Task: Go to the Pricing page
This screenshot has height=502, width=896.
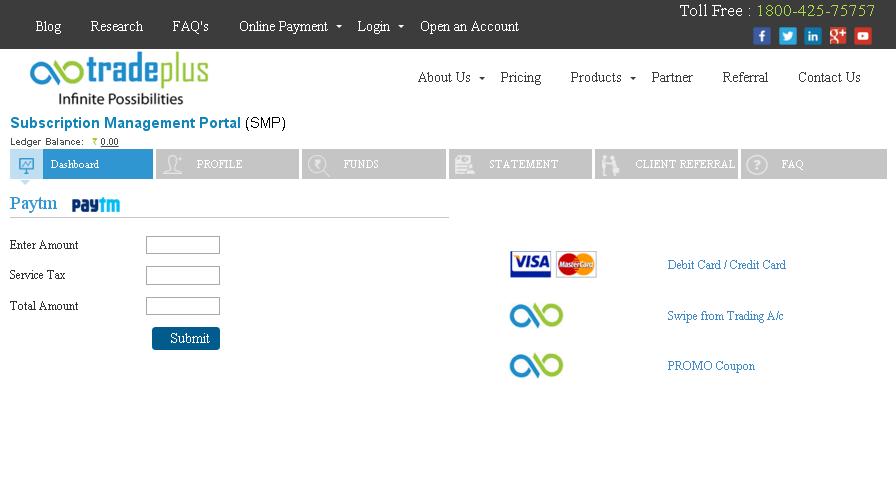Action: 521,77
